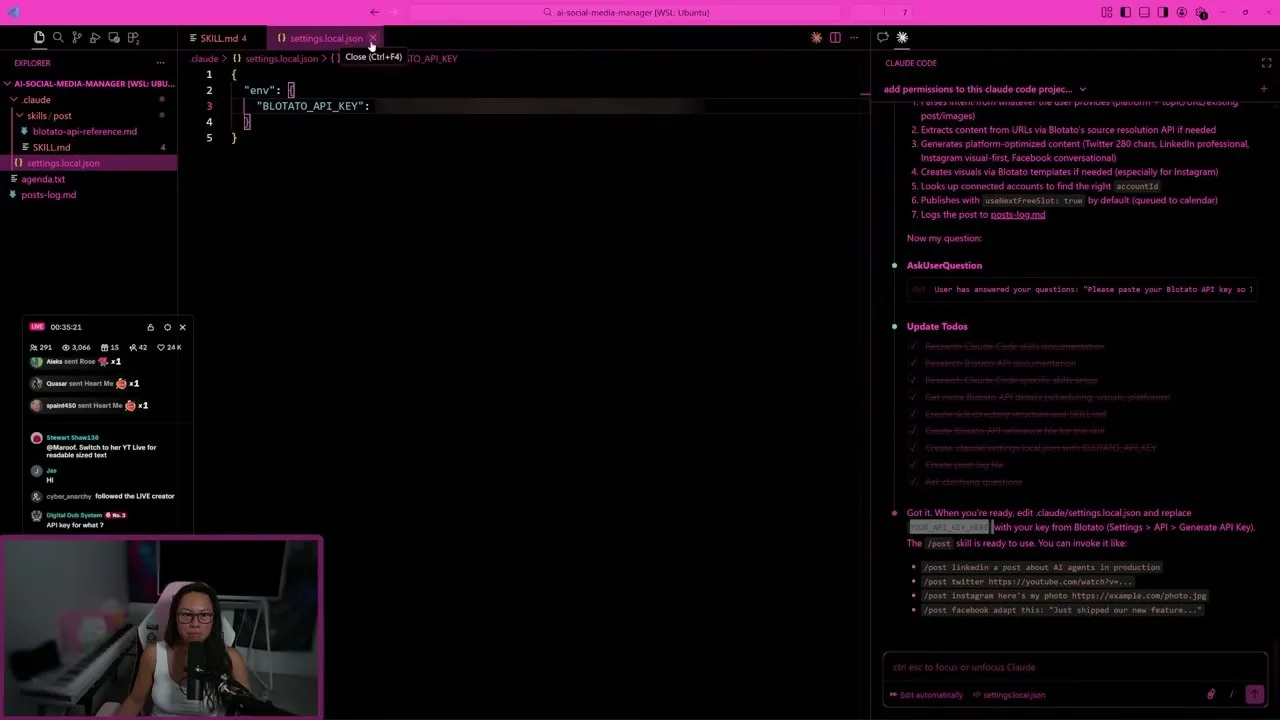Click the circle icon in live overlay header
This screenshot has height=720, width=1280.
pyautogui.click(x=167, y=327)
